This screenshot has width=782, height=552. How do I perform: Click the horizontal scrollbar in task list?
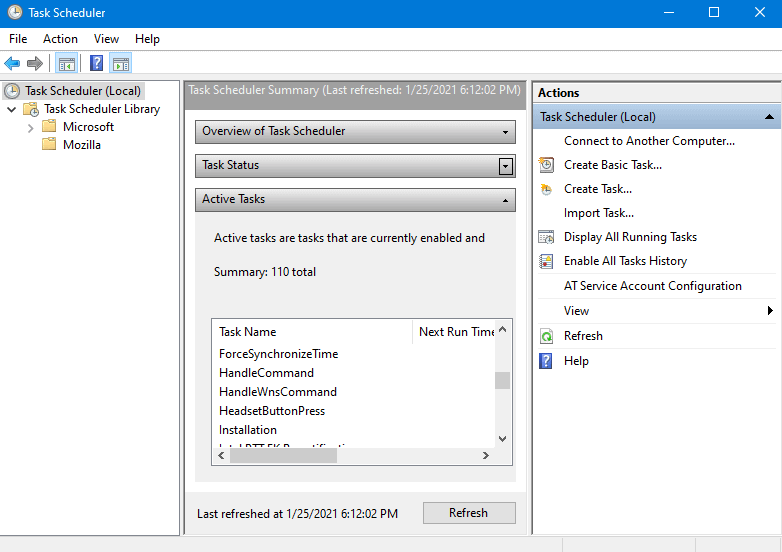(x=283, y=455)
